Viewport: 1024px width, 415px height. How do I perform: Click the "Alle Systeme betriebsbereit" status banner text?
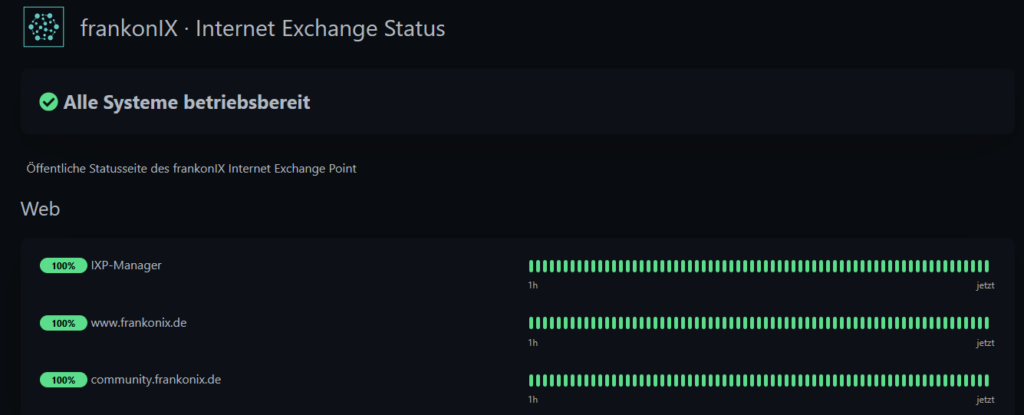[x=186, y=102]
